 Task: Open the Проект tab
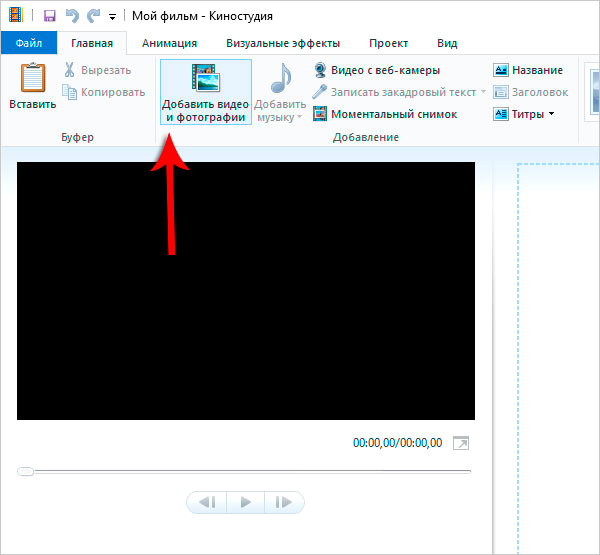(388, 43)
